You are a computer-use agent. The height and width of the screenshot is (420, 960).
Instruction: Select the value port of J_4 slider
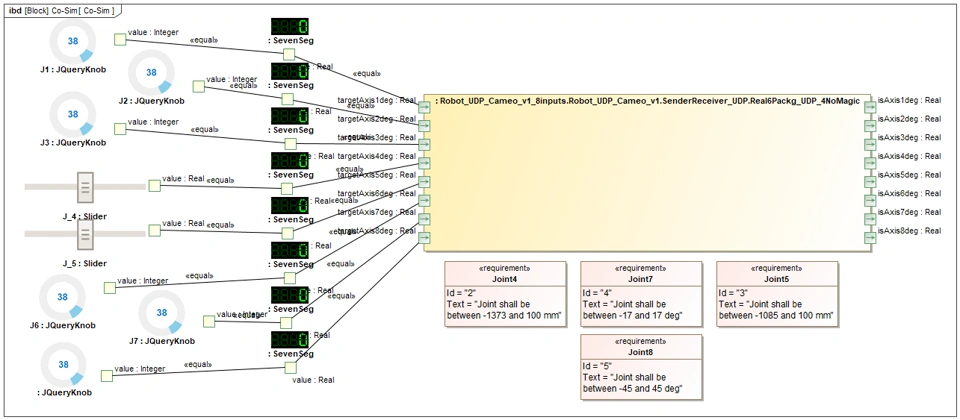coord(154,186)
